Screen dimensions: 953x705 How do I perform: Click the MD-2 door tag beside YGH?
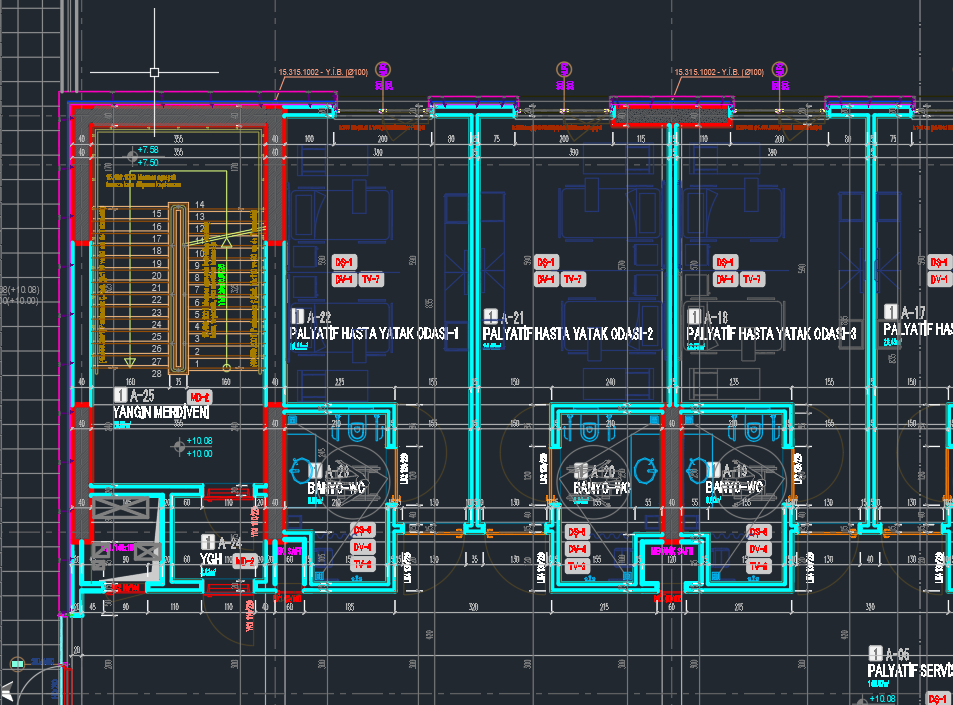tap(246, 560)
